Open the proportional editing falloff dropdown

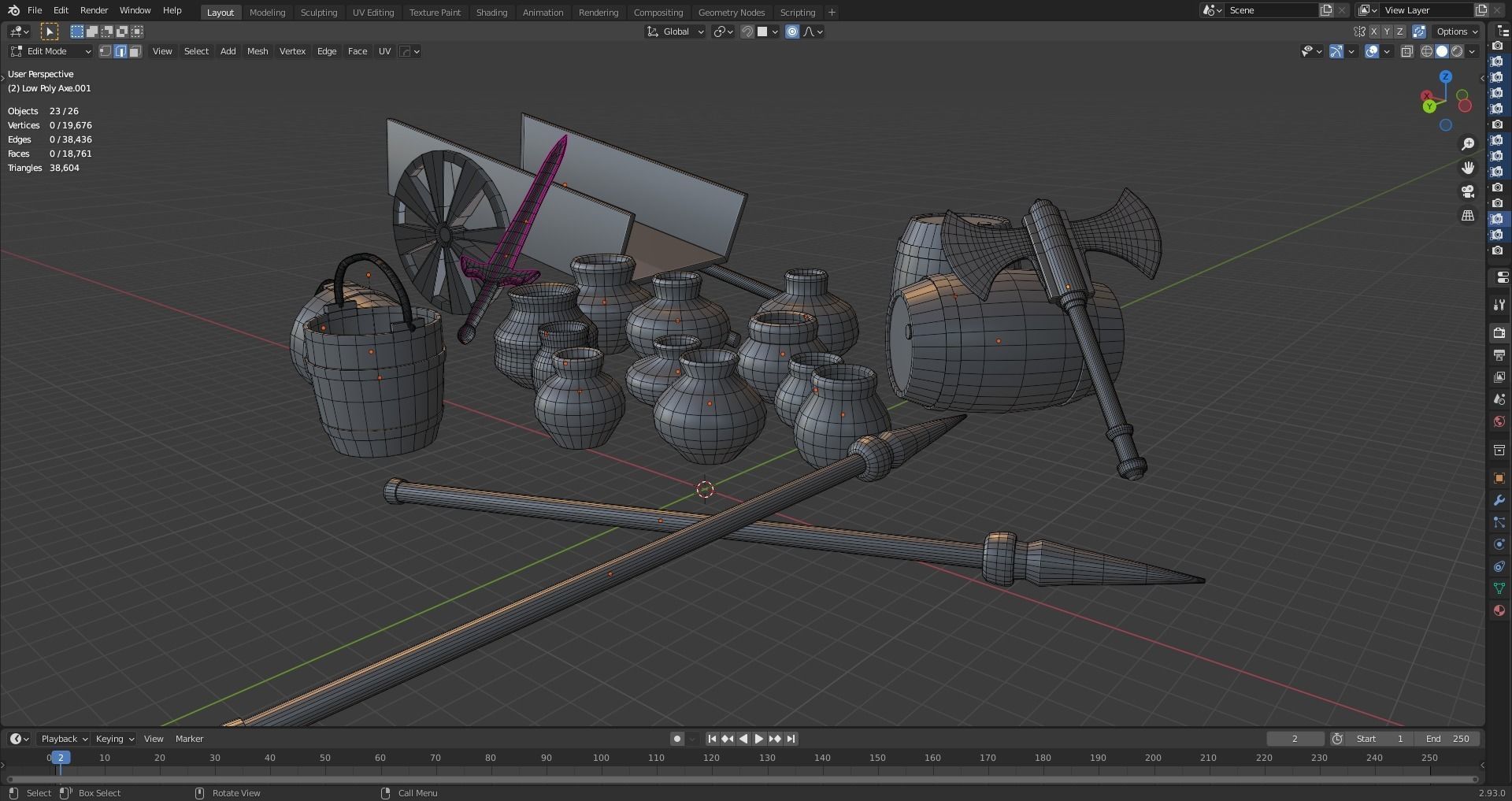[813, 32]
